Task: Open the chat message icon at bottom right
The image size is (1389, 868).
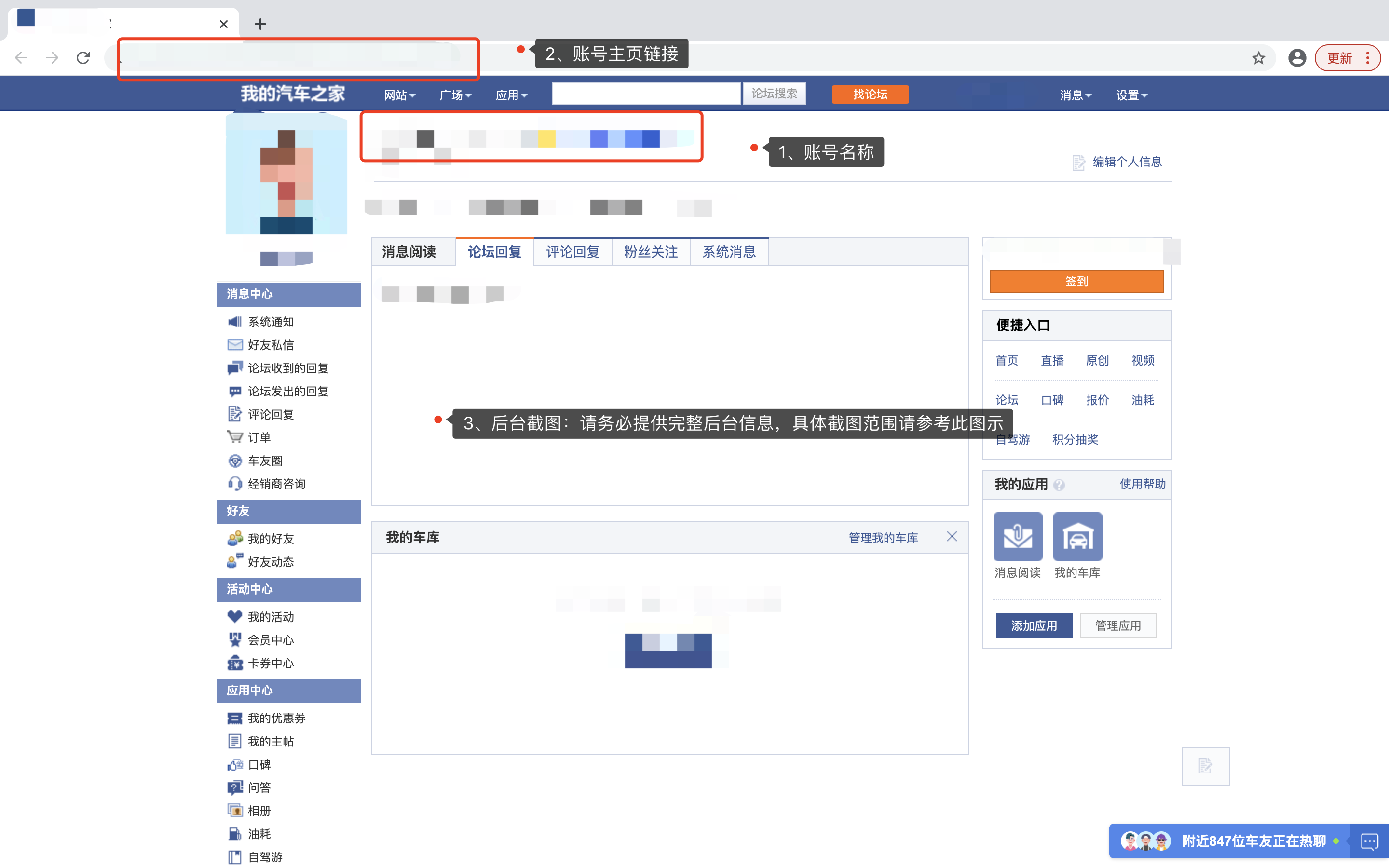Action: tap(1370, 841)
